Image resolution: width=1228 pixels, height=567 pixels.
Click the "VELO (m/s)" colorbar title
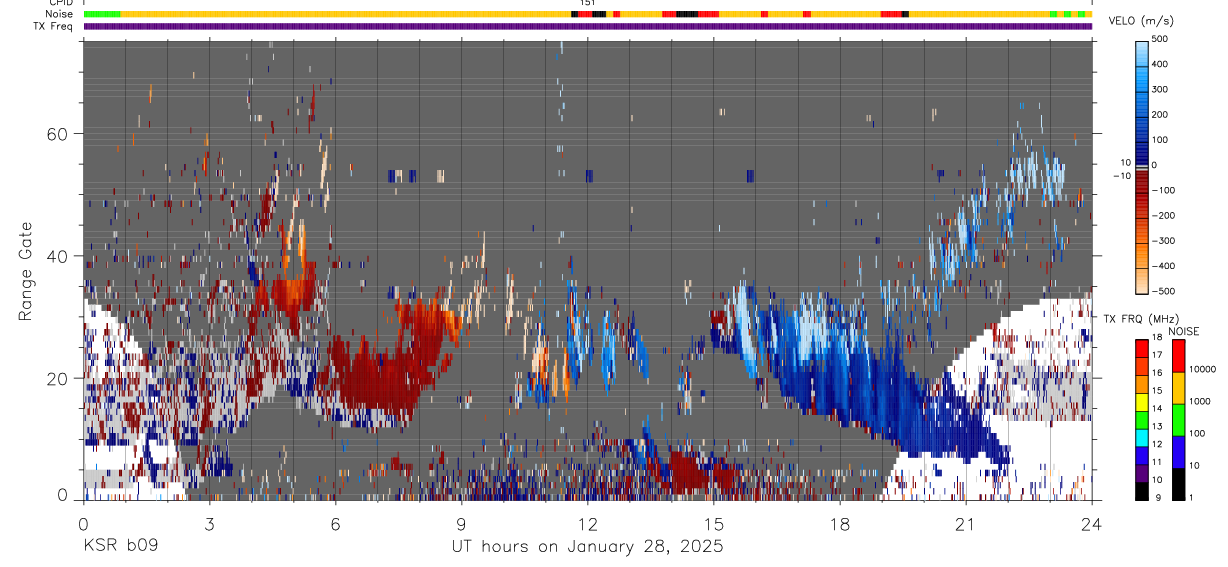pyautogui.click(x=1141, y=20)
